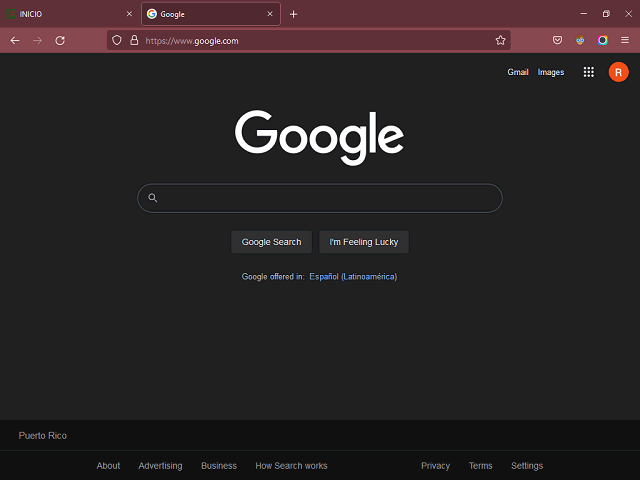Screen dimensions: 640x480
Task: Open How Search works link
Action: 291,466
